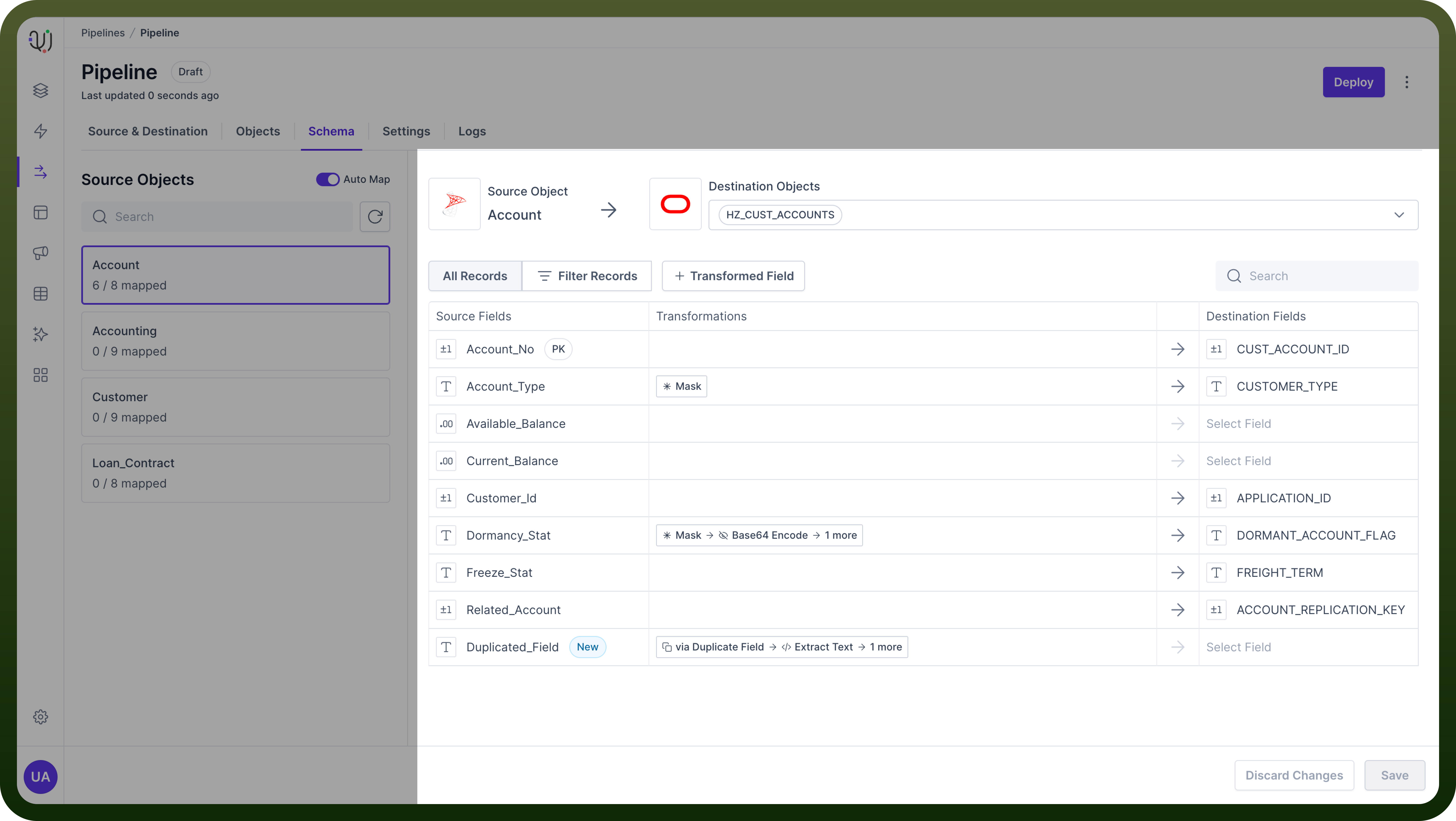This screenshot has height=821, width=1456.
Task: Open Duplicated_Field transformation chain
Action: point(782,647)
